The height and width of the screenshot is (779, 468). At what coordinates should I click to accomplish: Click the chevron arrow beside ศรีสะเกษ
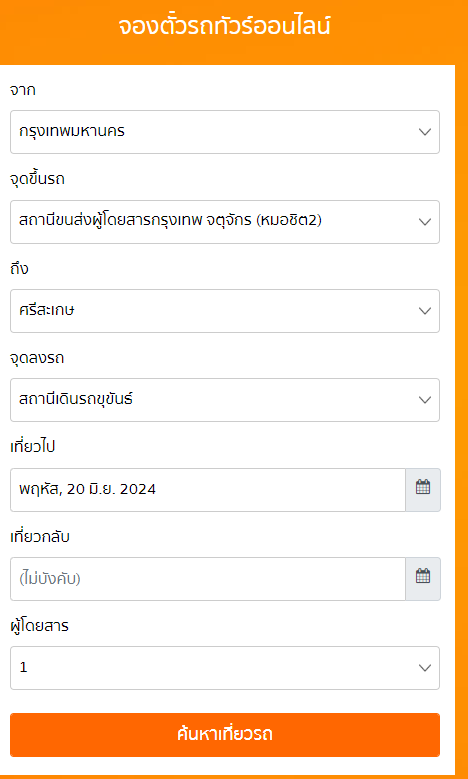tap(425, 311)
